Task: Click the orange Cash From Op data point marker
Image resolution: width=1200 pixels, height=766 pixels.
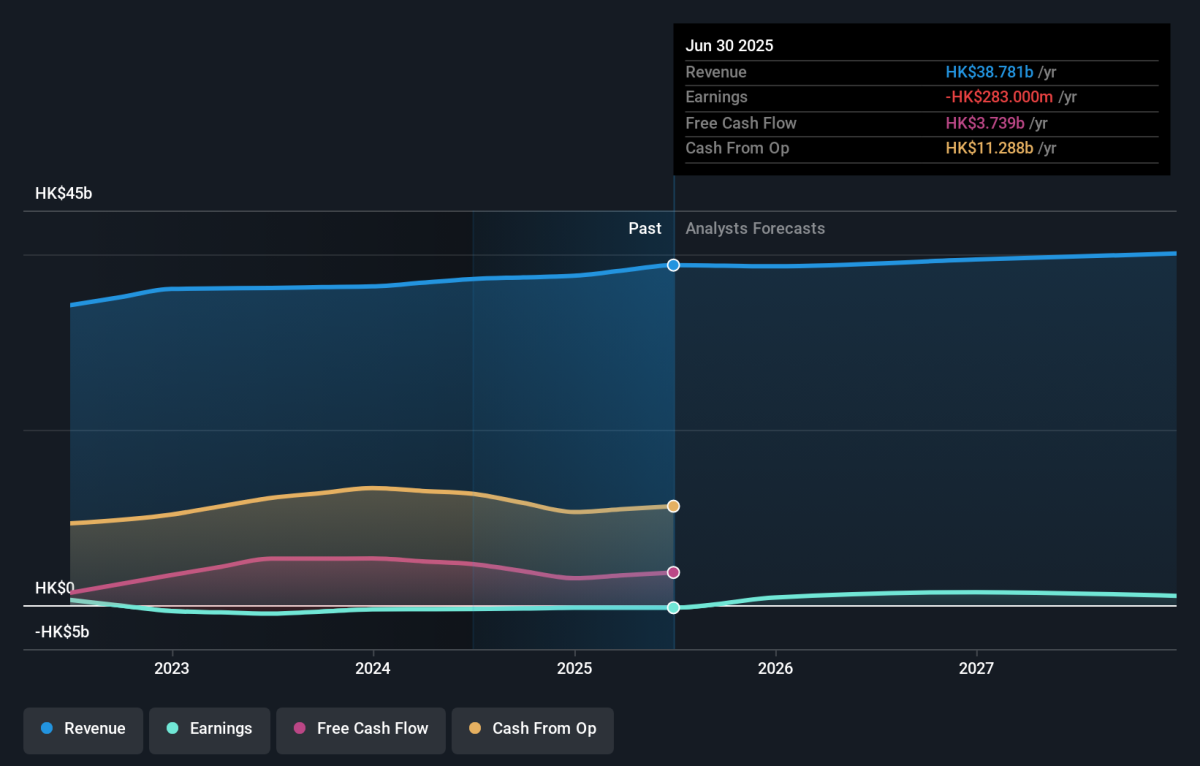Action: (x=673, y=506)
